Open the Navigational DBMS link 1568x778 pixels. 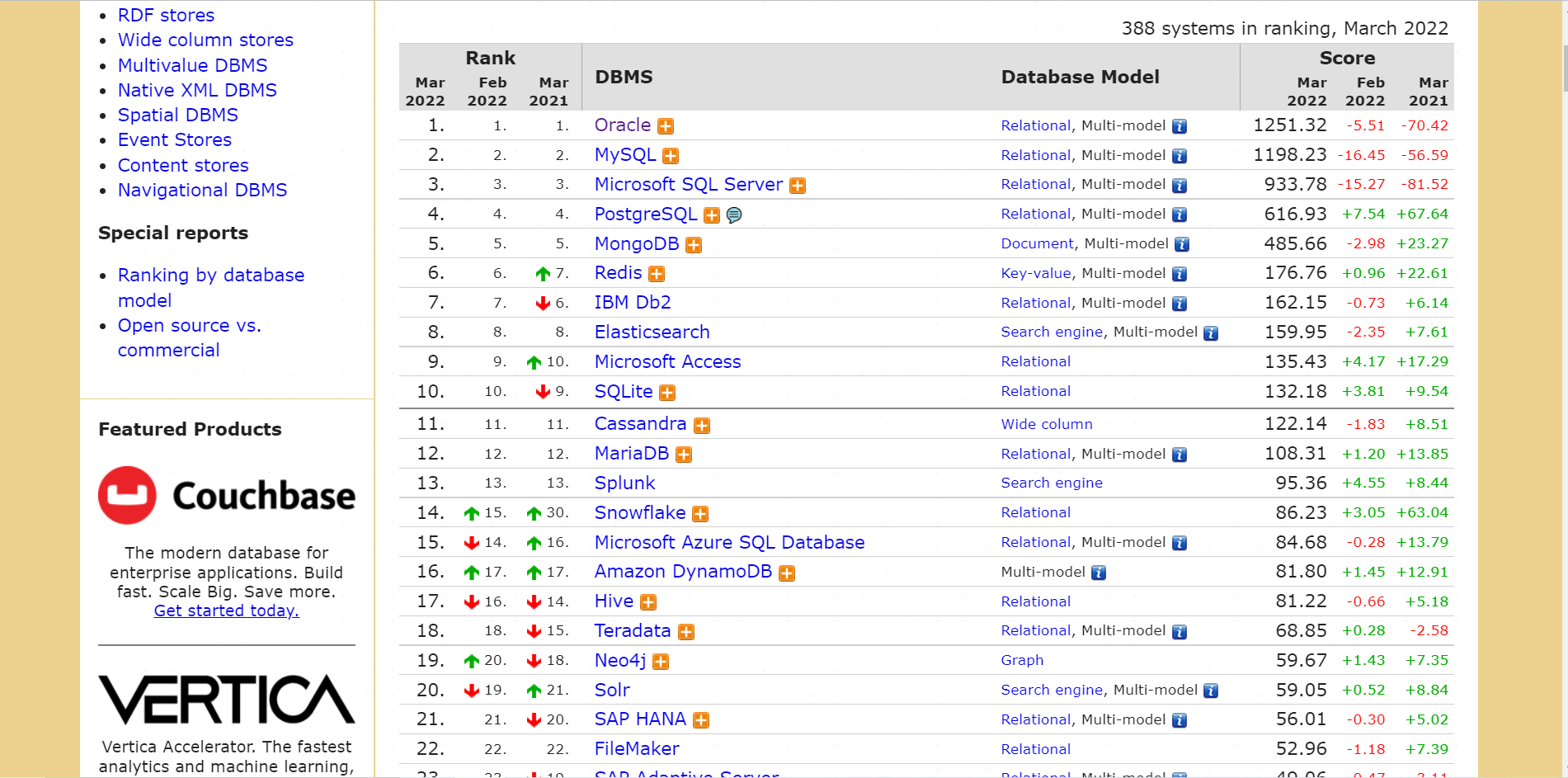point(202,190)
